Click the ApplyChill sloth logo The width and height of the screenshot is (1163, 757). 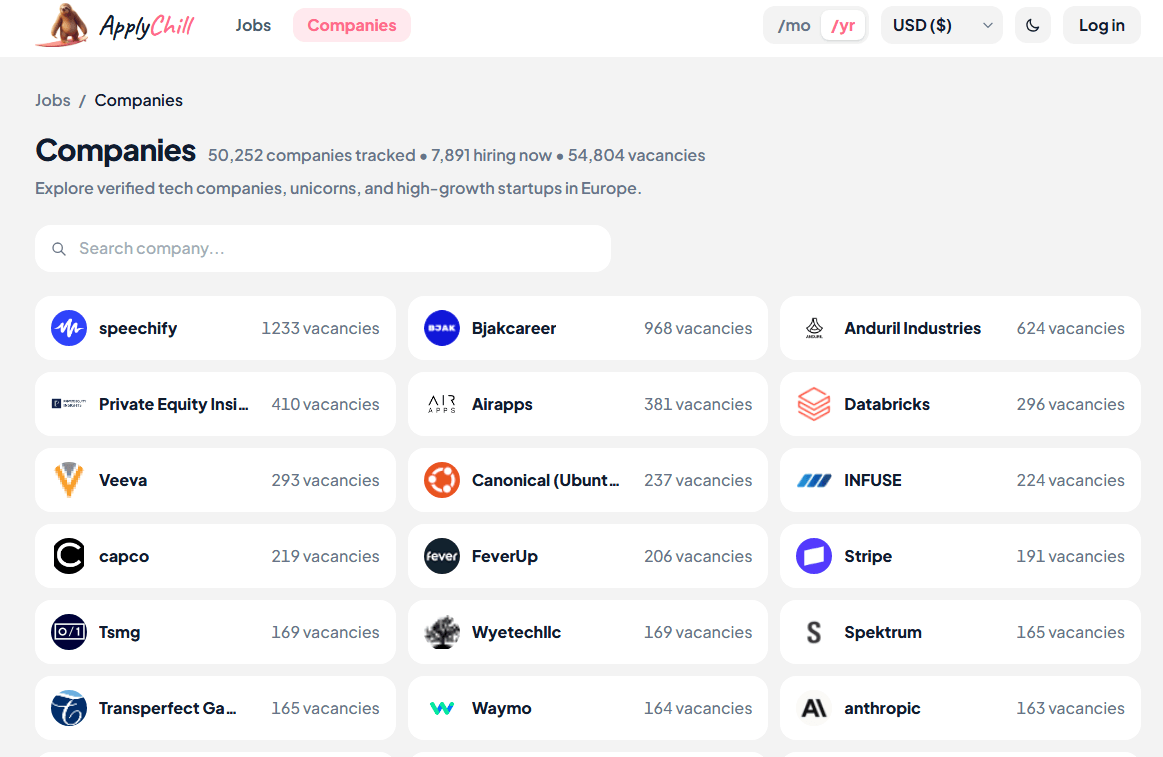(64, 24)
